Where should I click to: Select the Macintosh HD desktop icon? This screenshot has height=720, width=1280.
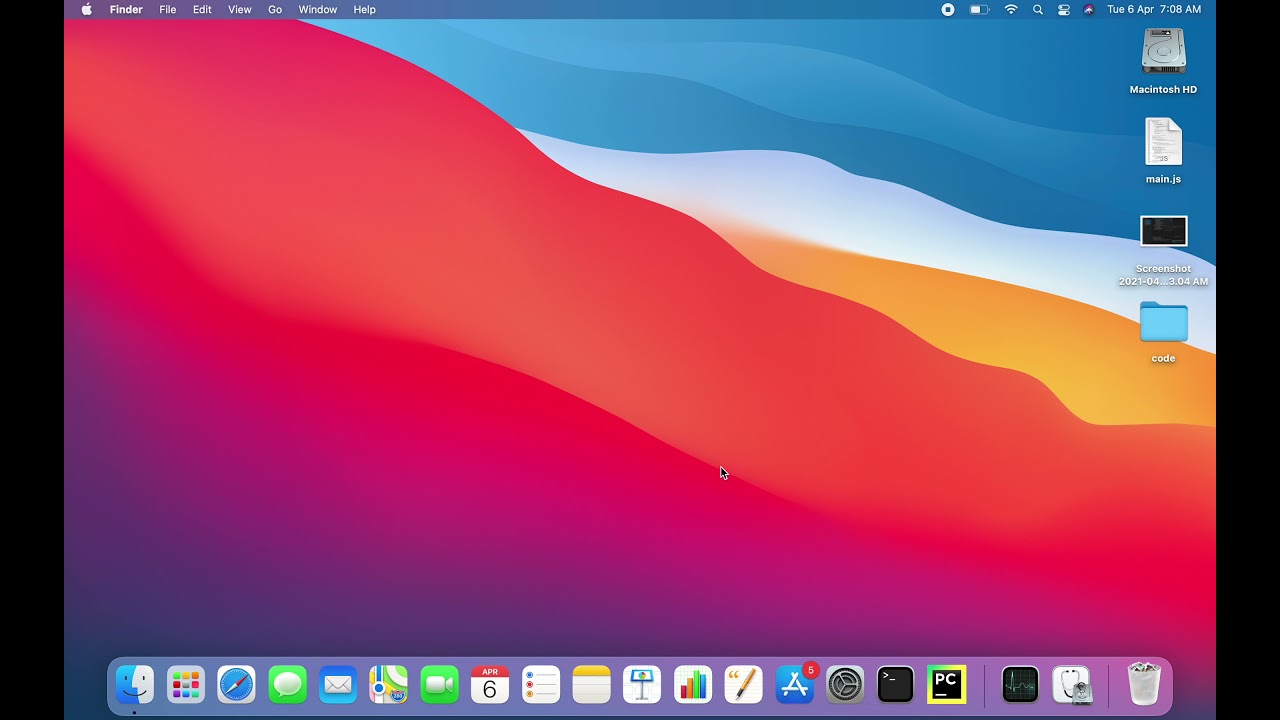click(x=1163, y=51)
